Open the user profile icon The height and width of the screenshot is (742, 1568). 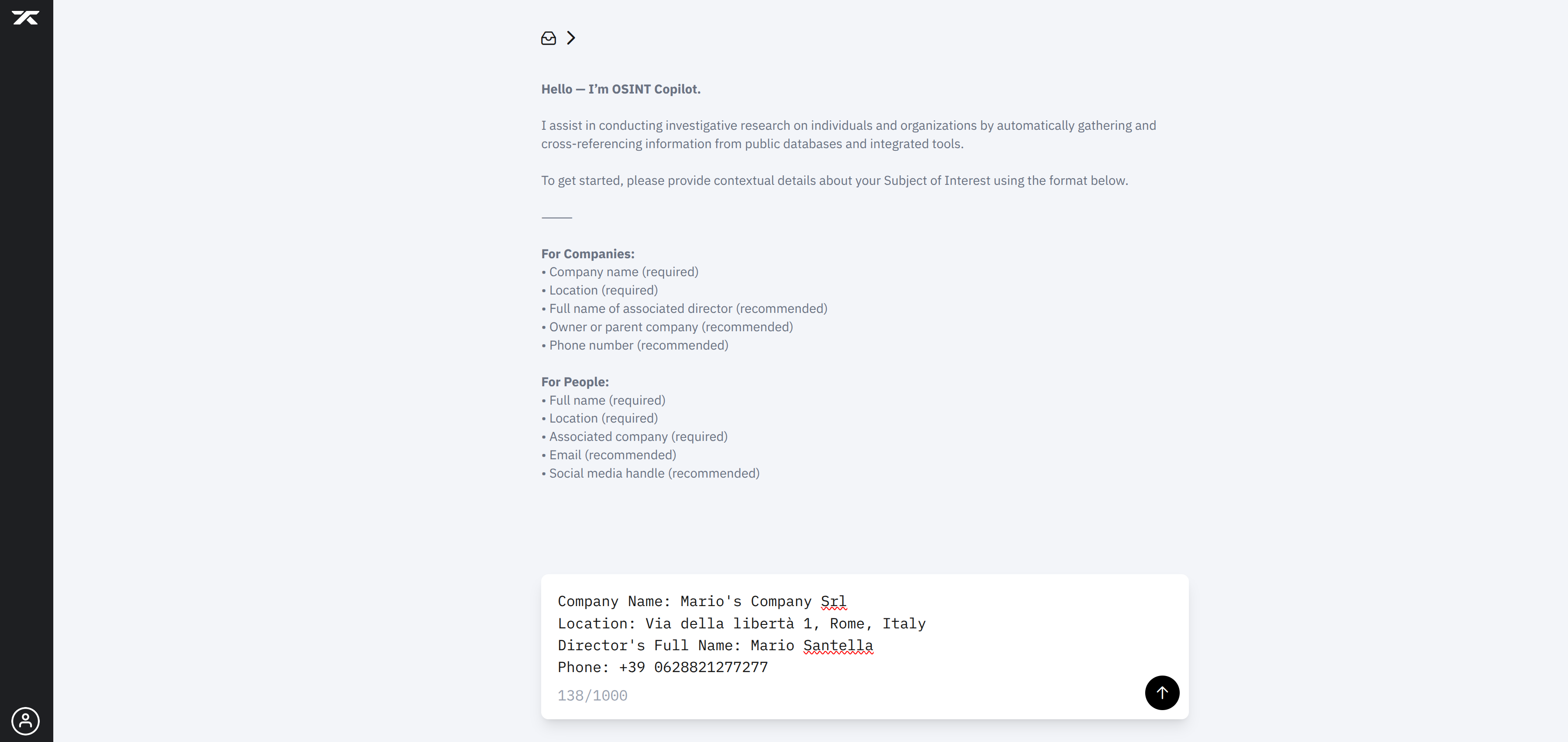26,721
